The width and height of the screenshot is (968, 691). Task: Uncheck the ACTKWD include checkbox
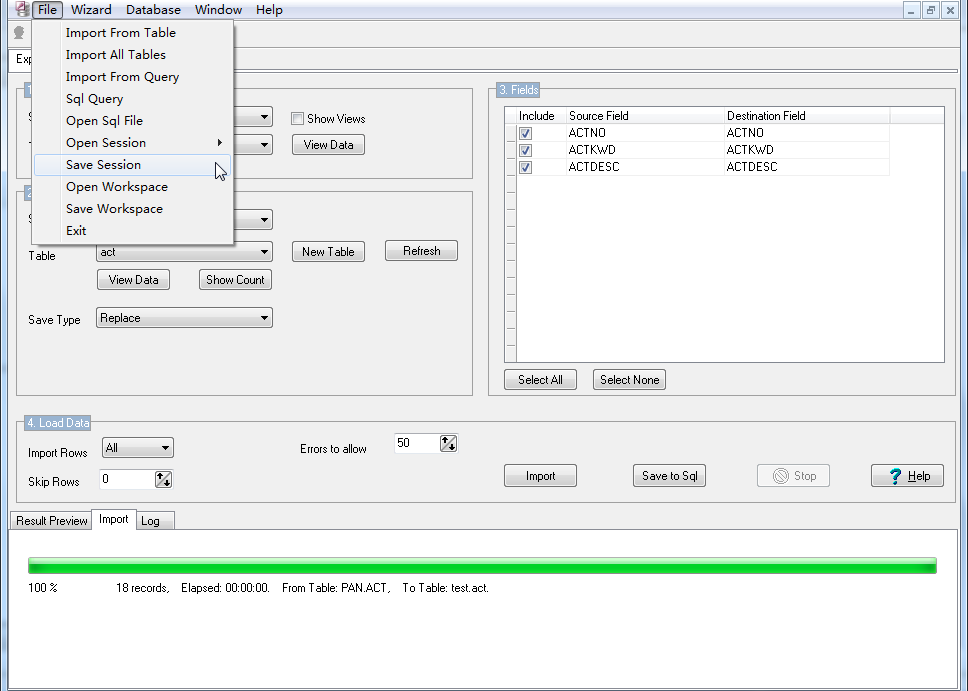[x=525, y=150]
